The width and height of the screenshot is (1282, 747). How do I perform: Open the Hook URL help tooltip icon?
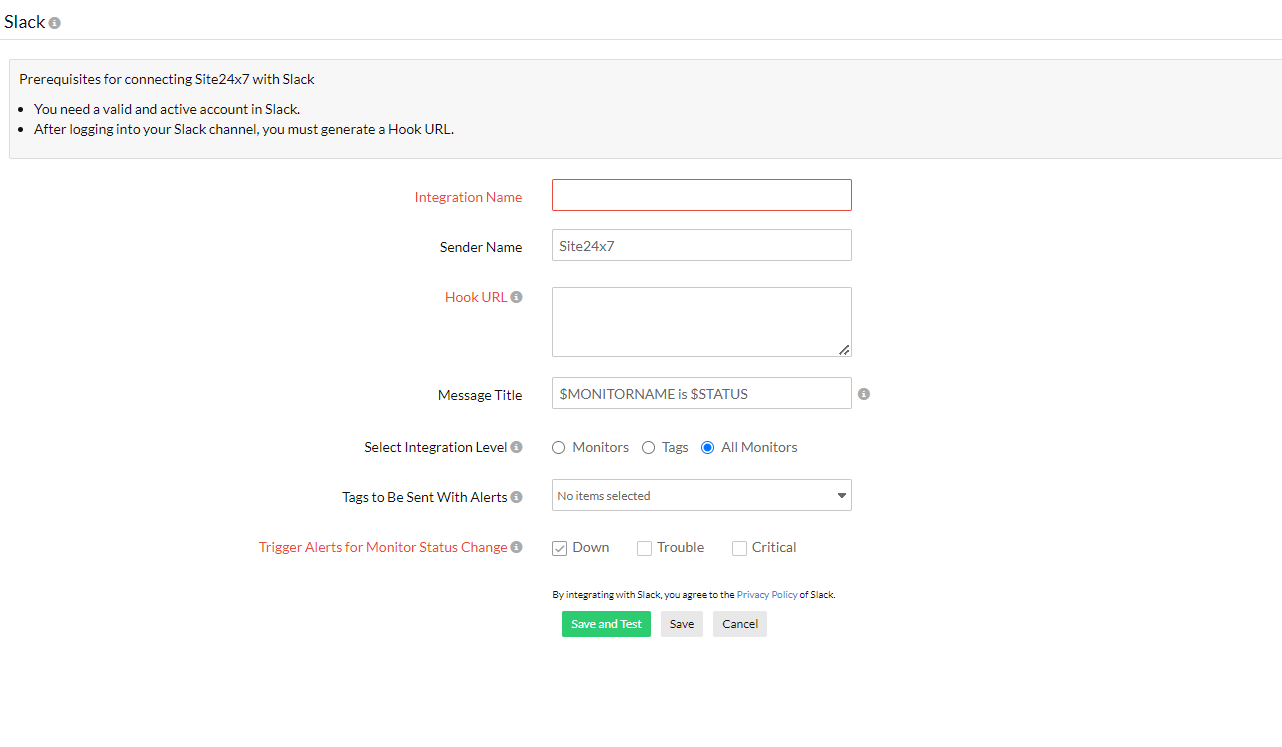coord(517,297)
